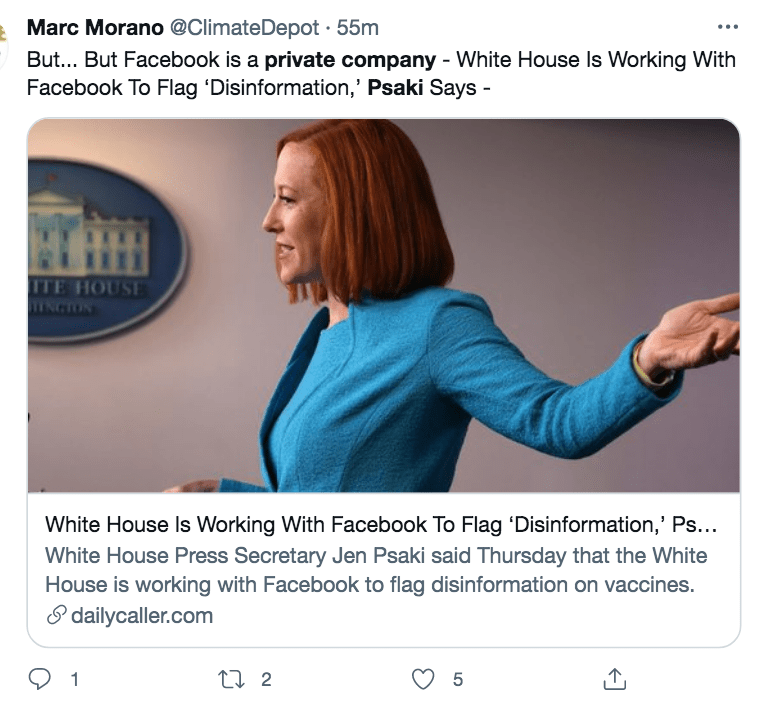759x704 pixels.
Task: Click the chain link icon beside dailycaller.com
Action: (x=56, y=615)
